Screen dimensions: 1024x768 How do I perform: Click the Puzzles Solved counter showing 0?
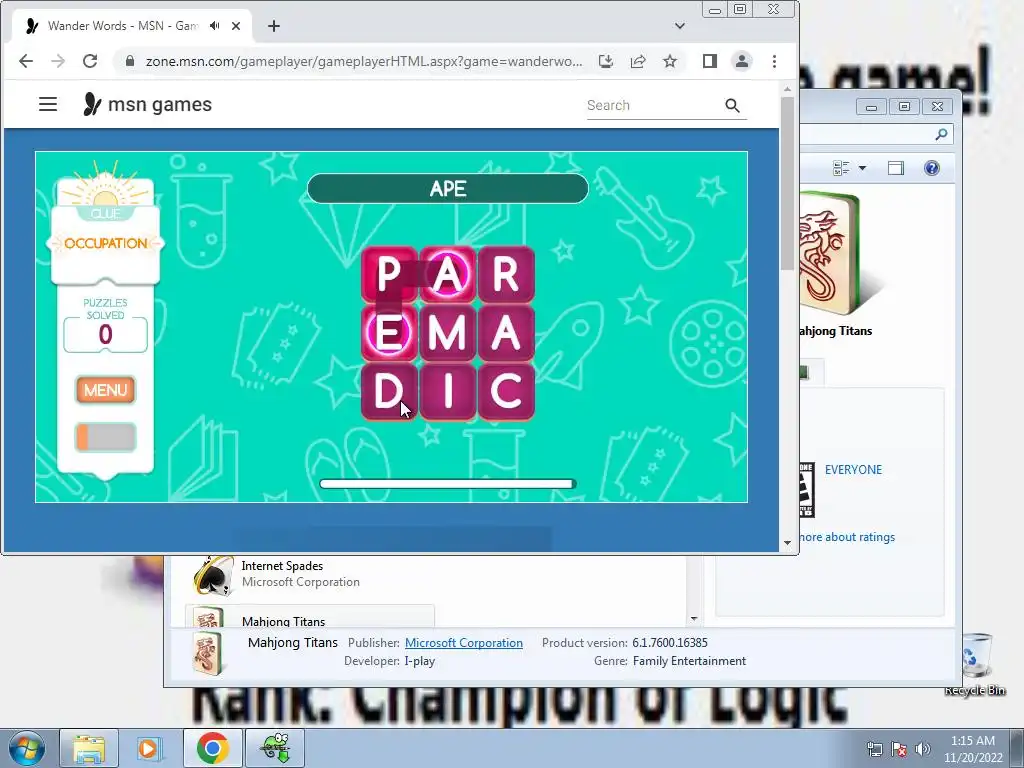tap(105, 334)
